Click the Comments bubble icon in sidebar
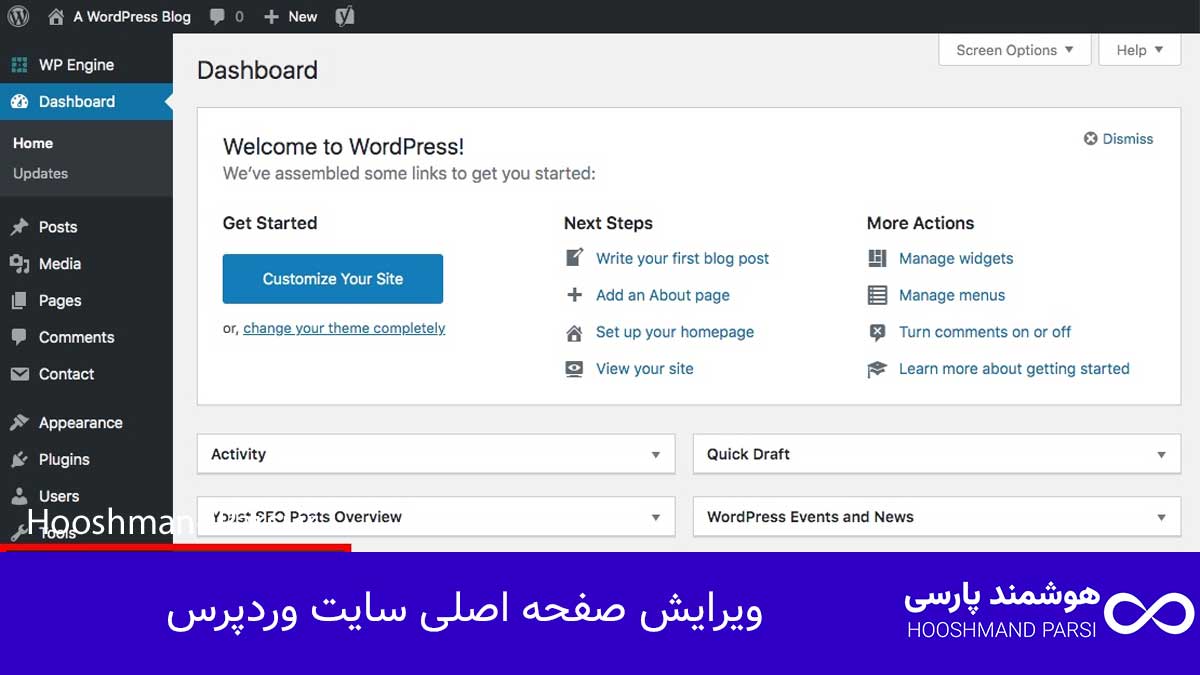The height and width of the screenshot is (675, 1200). (19, 338)
